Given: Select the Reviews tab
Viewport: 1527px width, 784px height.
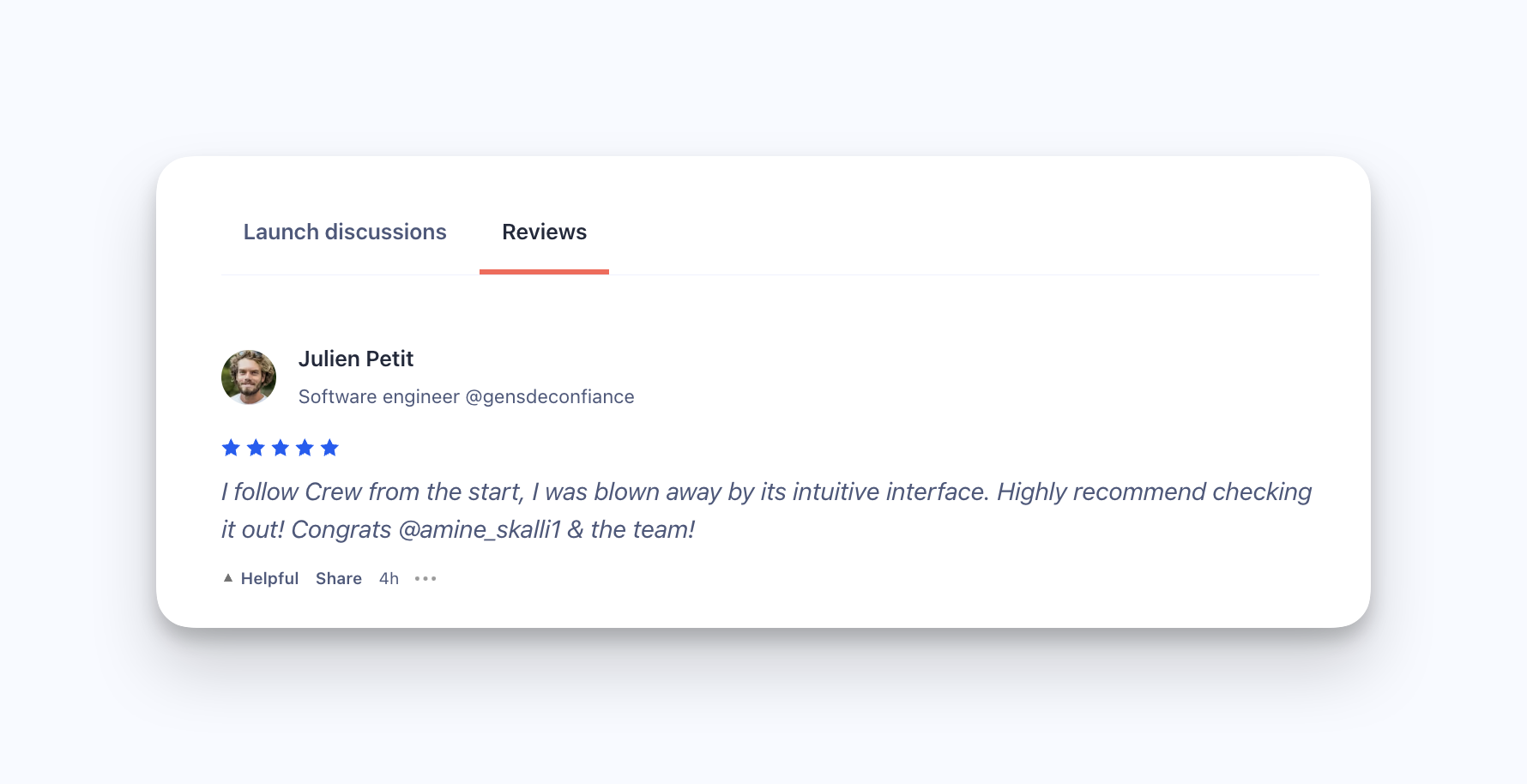Looking at the screenshot, I should click(544, 232).
